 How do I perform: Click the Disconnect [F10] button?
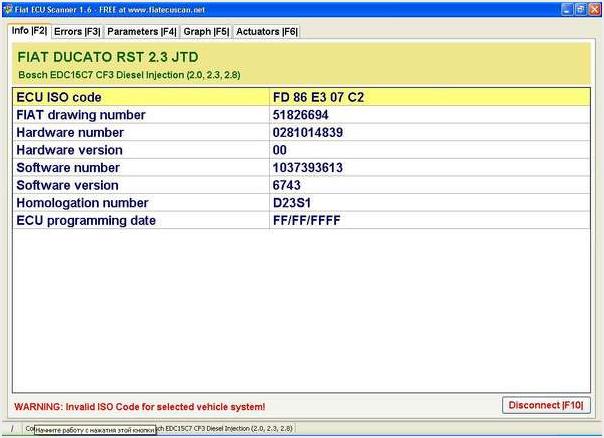pos(546,405)
